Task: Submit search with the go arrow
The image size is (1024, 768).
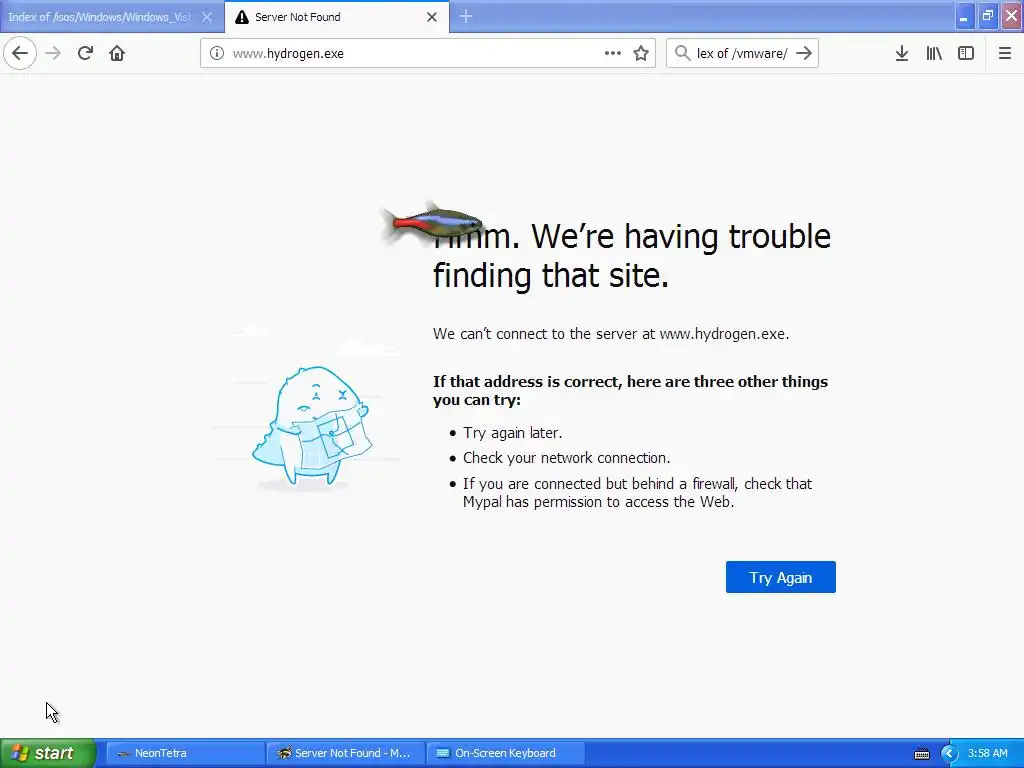Action: (x=804, y=53)
